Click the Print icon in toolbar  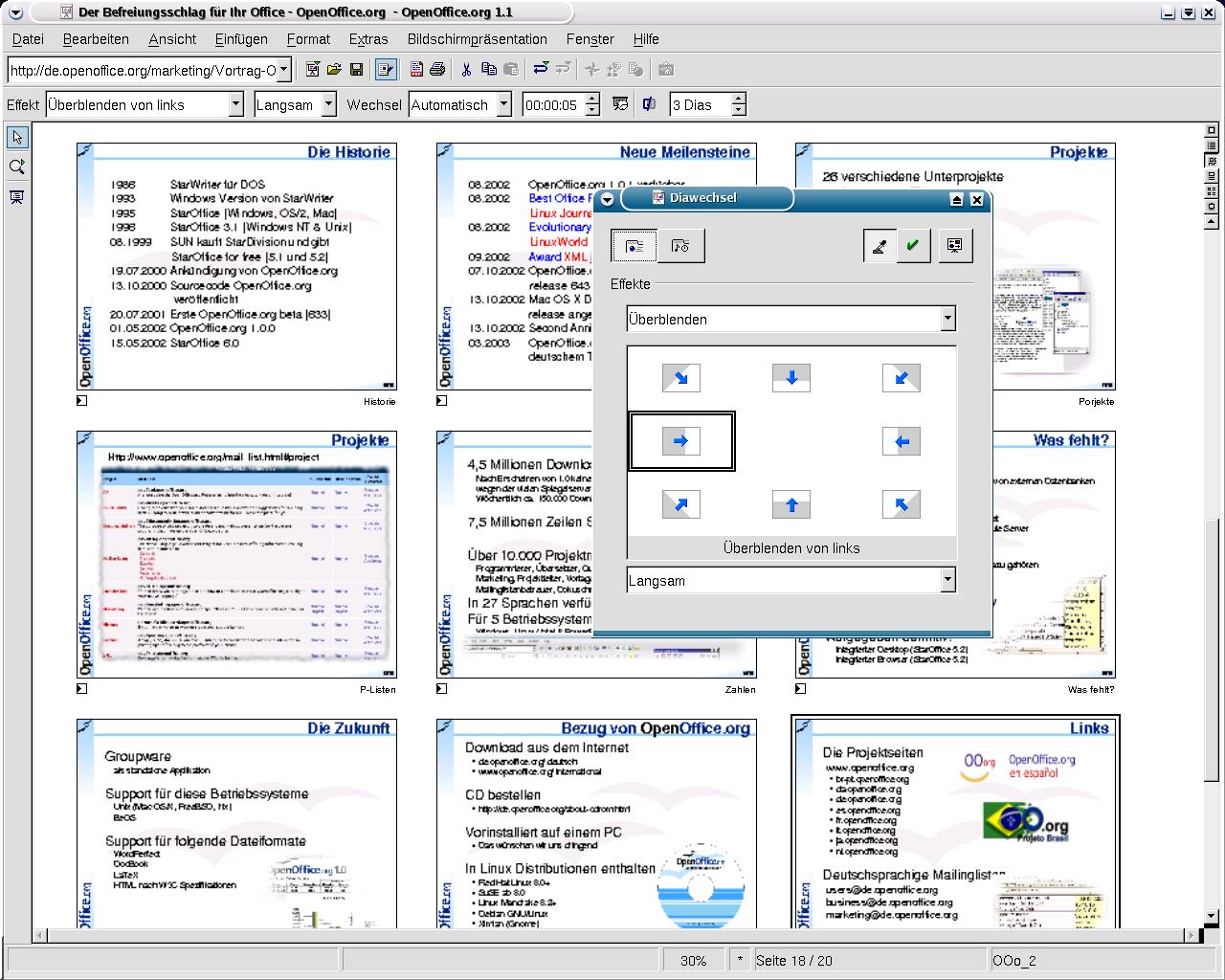pos(437,69)
